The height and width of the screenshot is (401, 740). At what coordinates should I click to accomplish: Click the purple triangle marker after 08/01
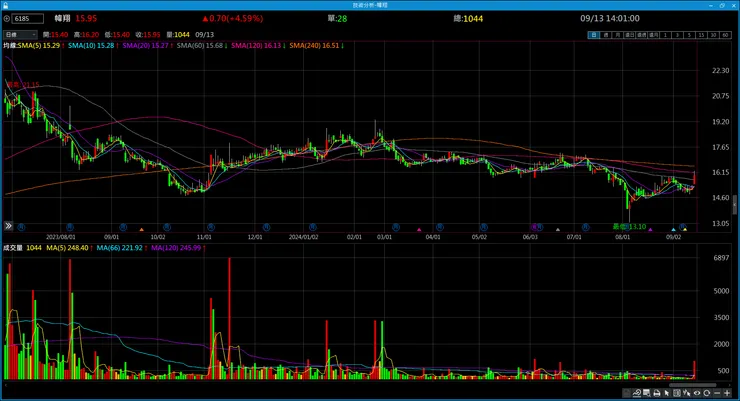(650, 230)
